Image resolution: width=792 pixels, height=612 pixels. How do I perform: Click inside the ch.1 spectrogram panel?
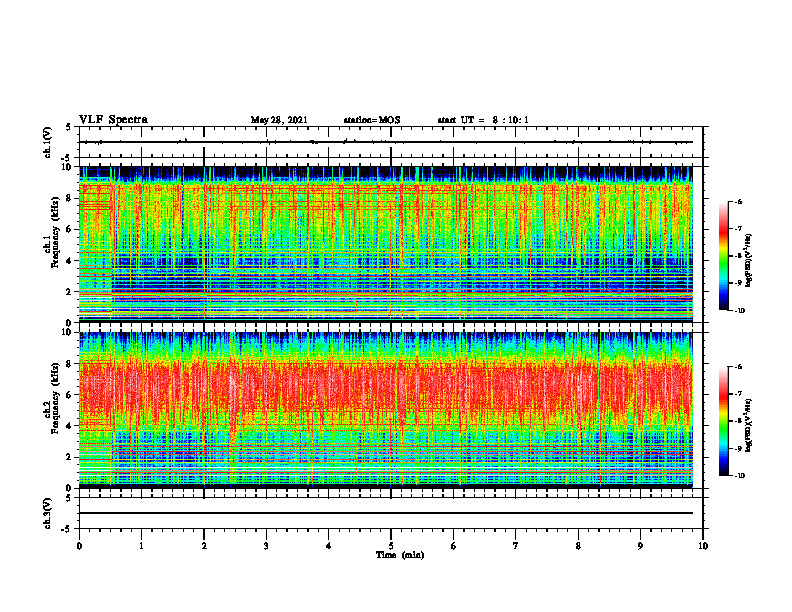[x=386, y=244]
